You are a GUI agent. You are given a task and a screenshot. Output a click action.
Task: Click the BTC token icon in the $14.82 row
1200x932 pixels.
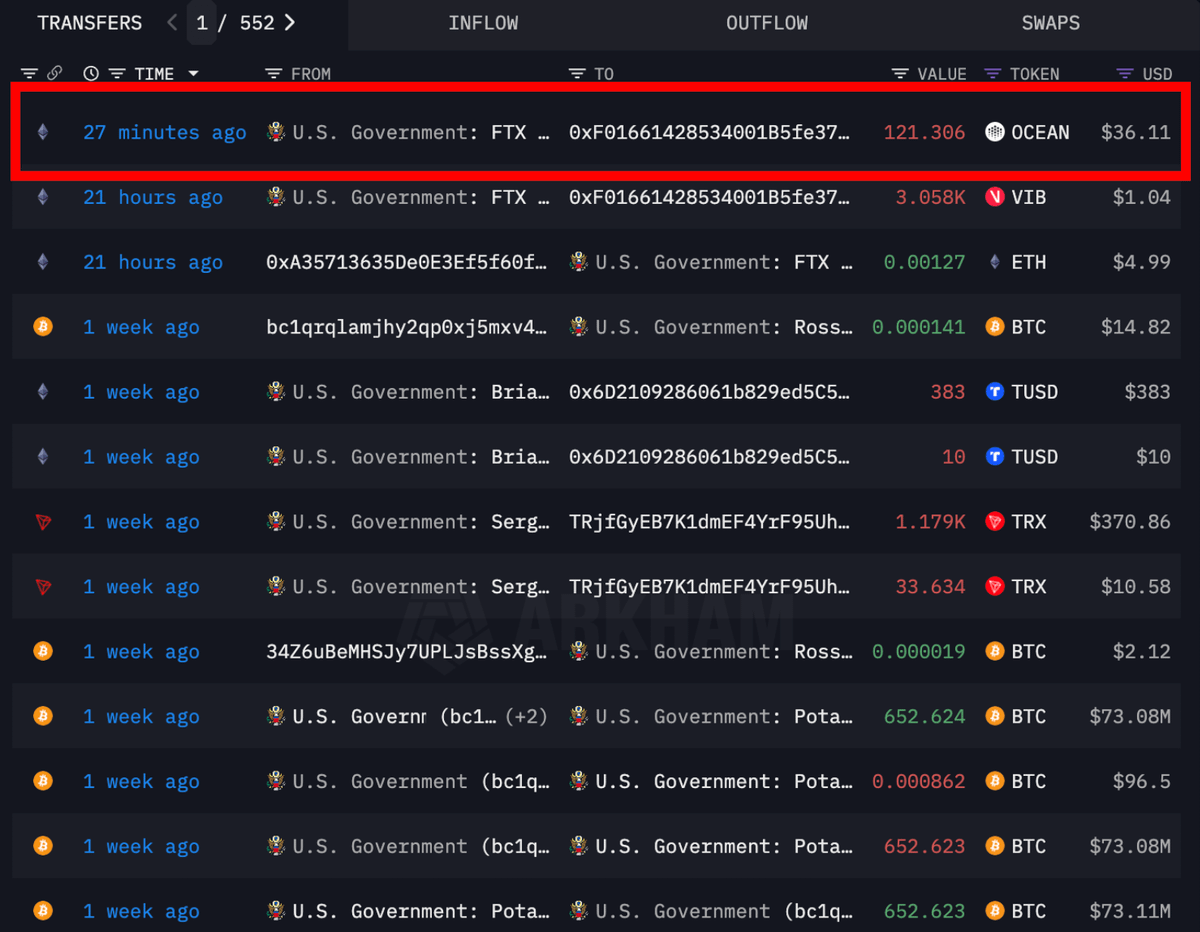[994, 327]
